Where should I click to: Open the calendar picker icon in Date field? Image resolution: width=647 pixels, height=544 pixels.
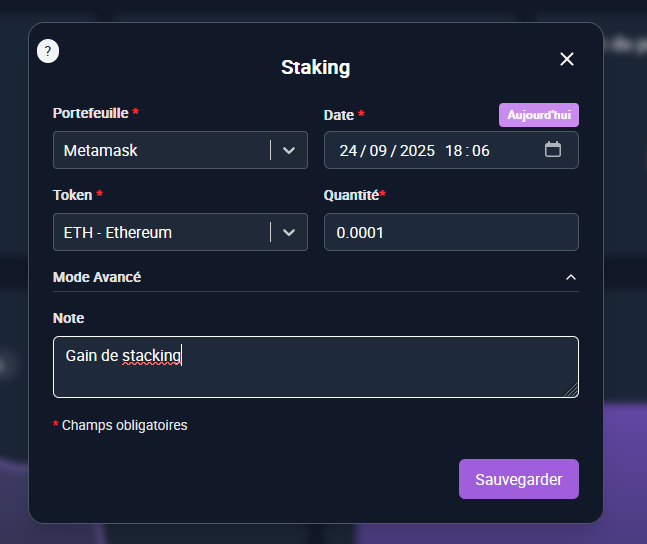coord(553,150)
